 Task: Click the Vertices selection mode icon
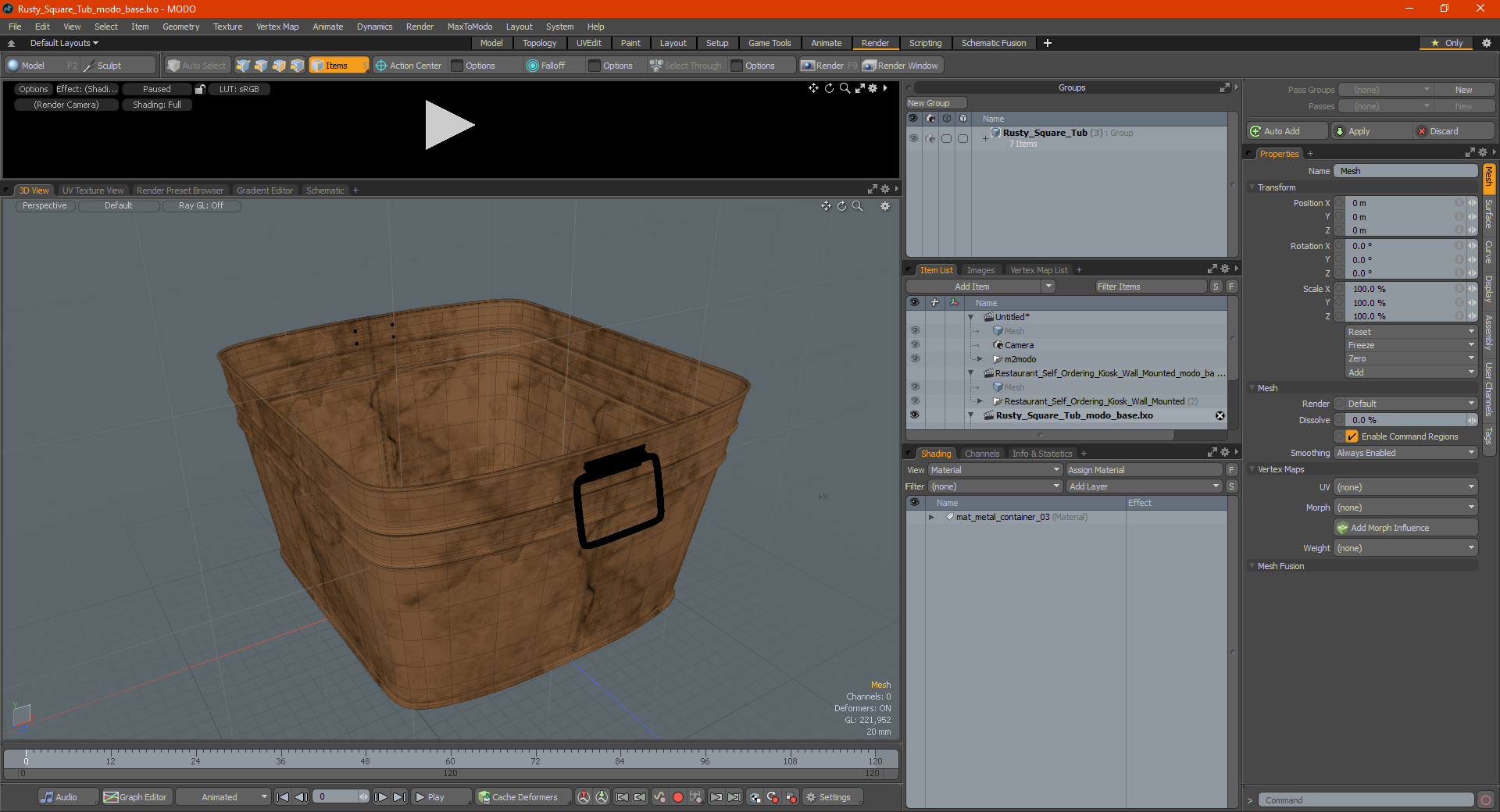coord(243,66)
